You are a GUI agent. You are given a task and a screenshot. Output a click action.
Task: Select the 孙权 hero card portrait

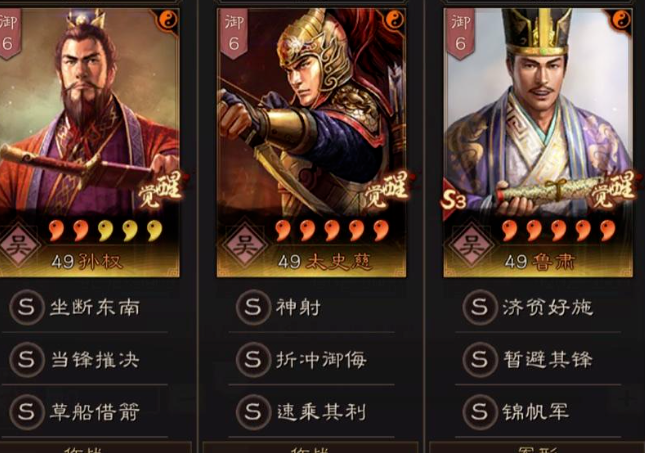(89, 143)
